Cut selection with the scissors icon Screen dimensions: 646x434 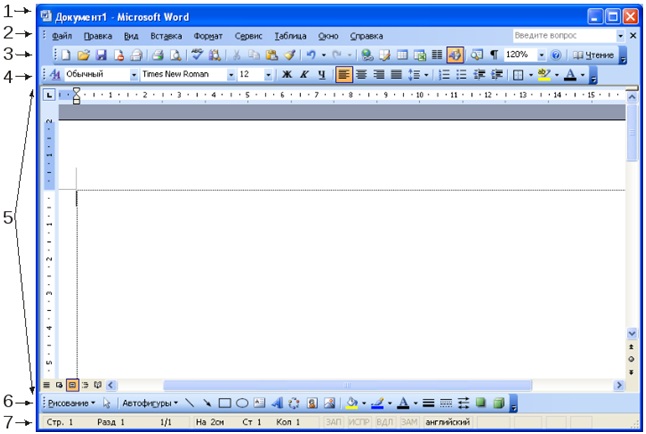(236, 55)
